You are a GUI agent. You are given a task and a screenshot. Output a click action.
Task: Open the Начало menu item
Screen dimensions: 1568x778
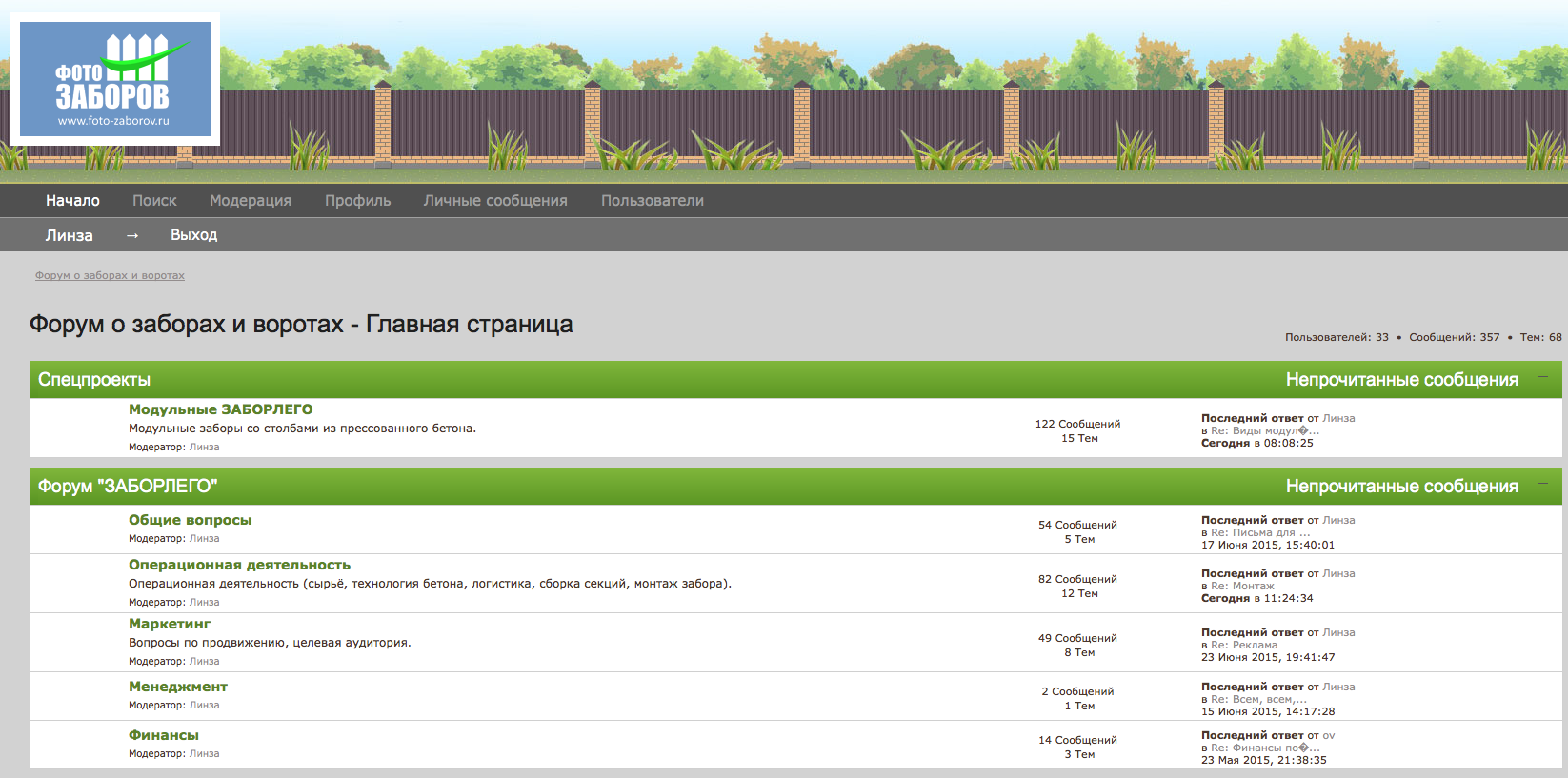point(72,200)
